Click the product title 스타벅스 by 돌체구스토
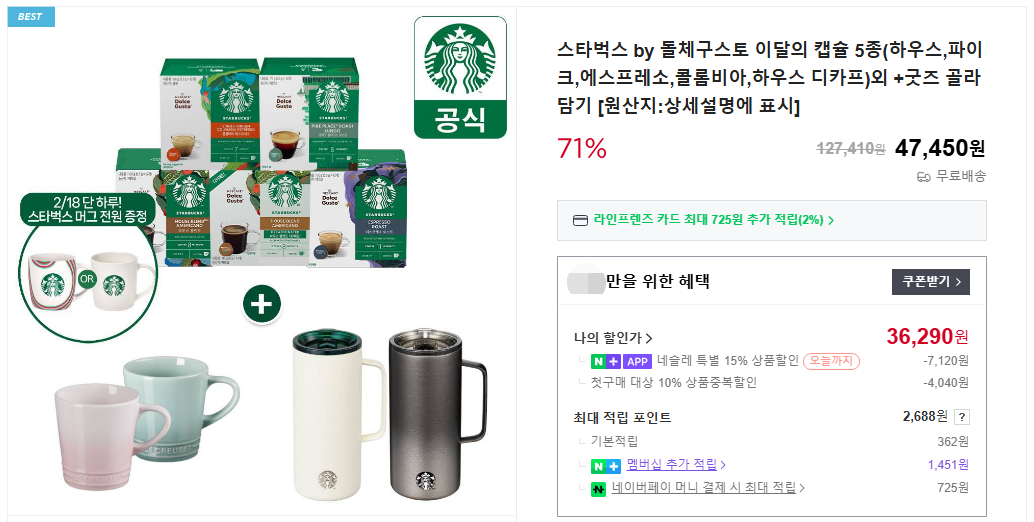Viewport: 1034px width, 522px height. click(770, 77)
